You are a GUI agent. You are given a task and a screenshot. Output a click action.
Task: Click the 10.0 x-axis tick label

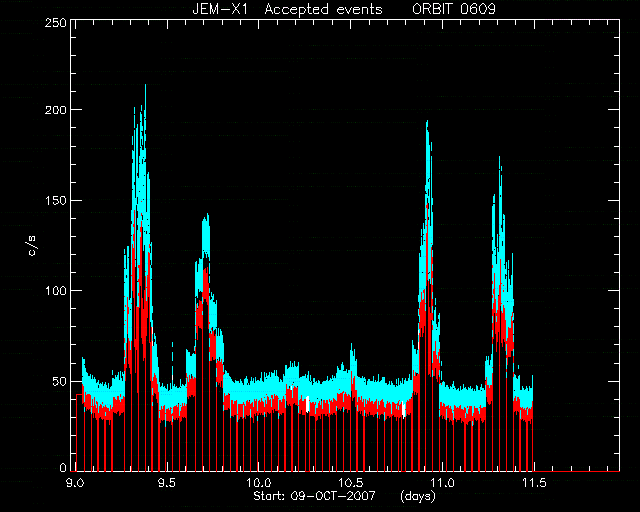coord(259,483)
